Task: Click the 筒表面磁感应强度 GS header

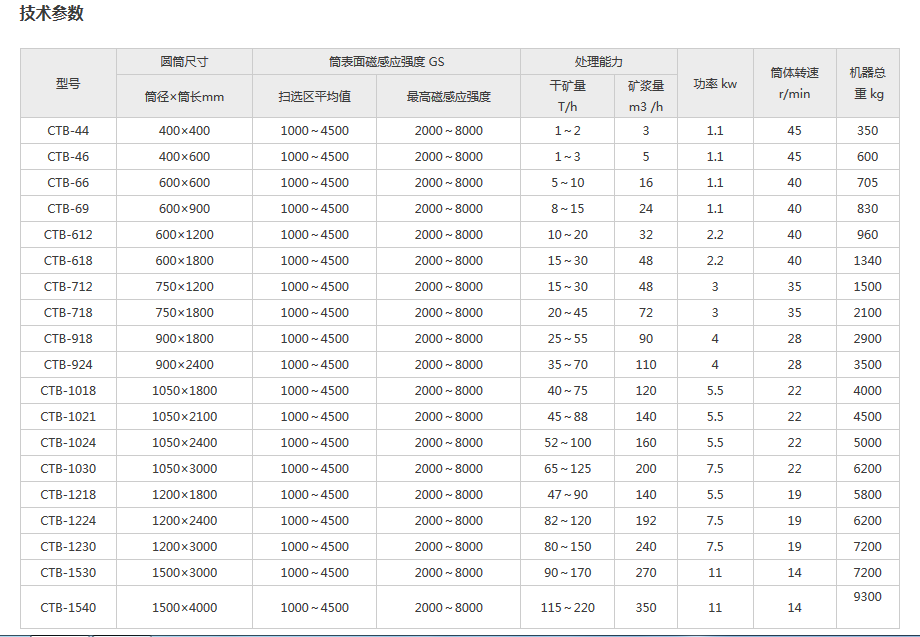Action: click(x=389, y=59)
